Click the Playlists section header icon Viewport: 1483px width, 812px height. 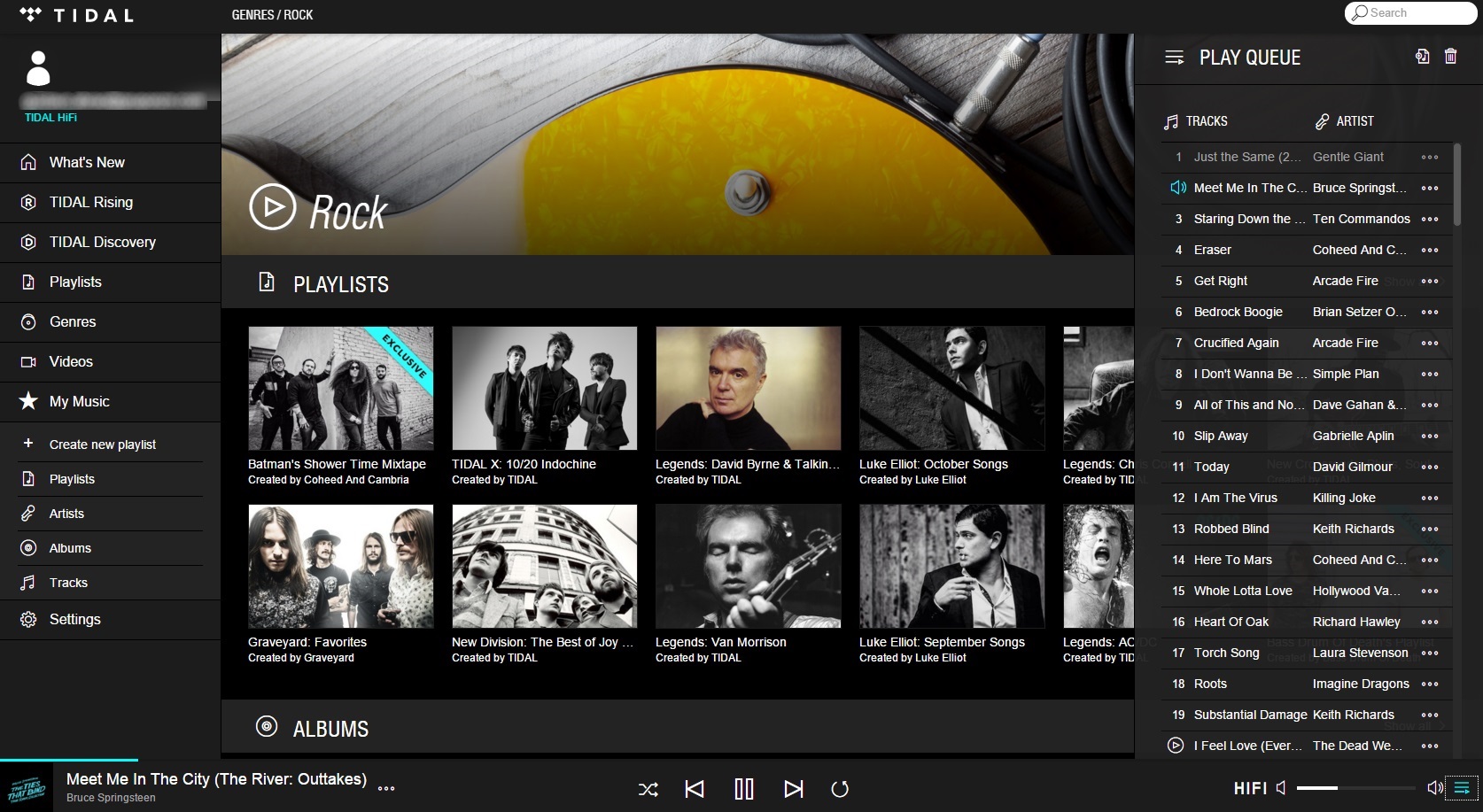(267, 282)
